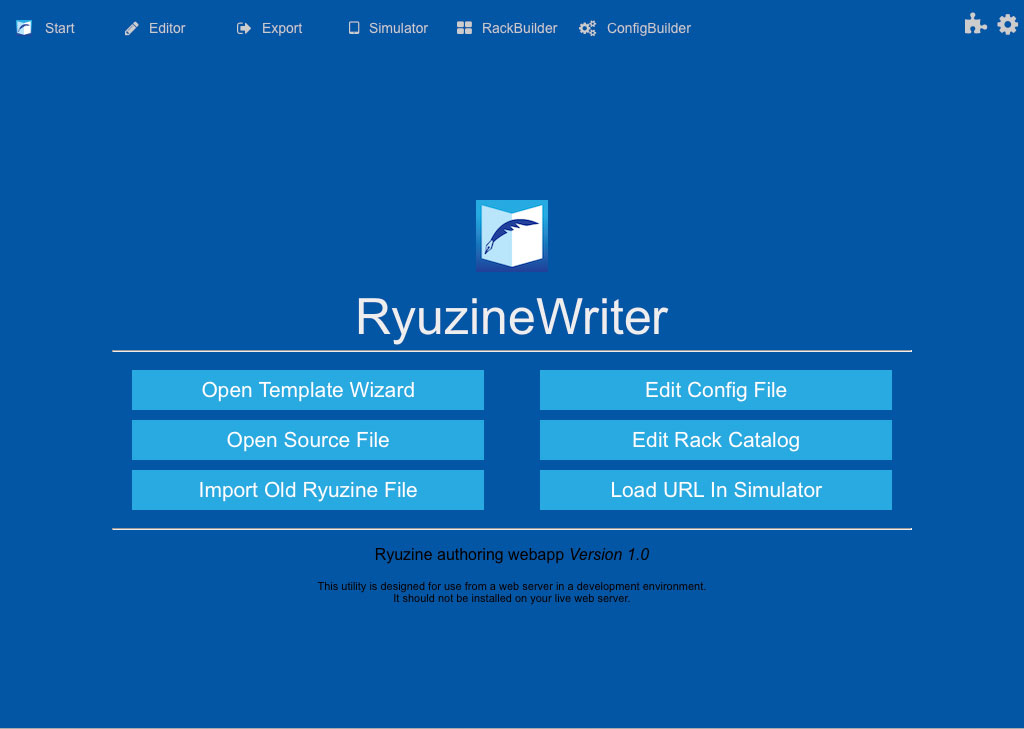Select the Simulator menu label
Image resolution: width=1024 pixels, height=729 pixels.
pos(398,28)
